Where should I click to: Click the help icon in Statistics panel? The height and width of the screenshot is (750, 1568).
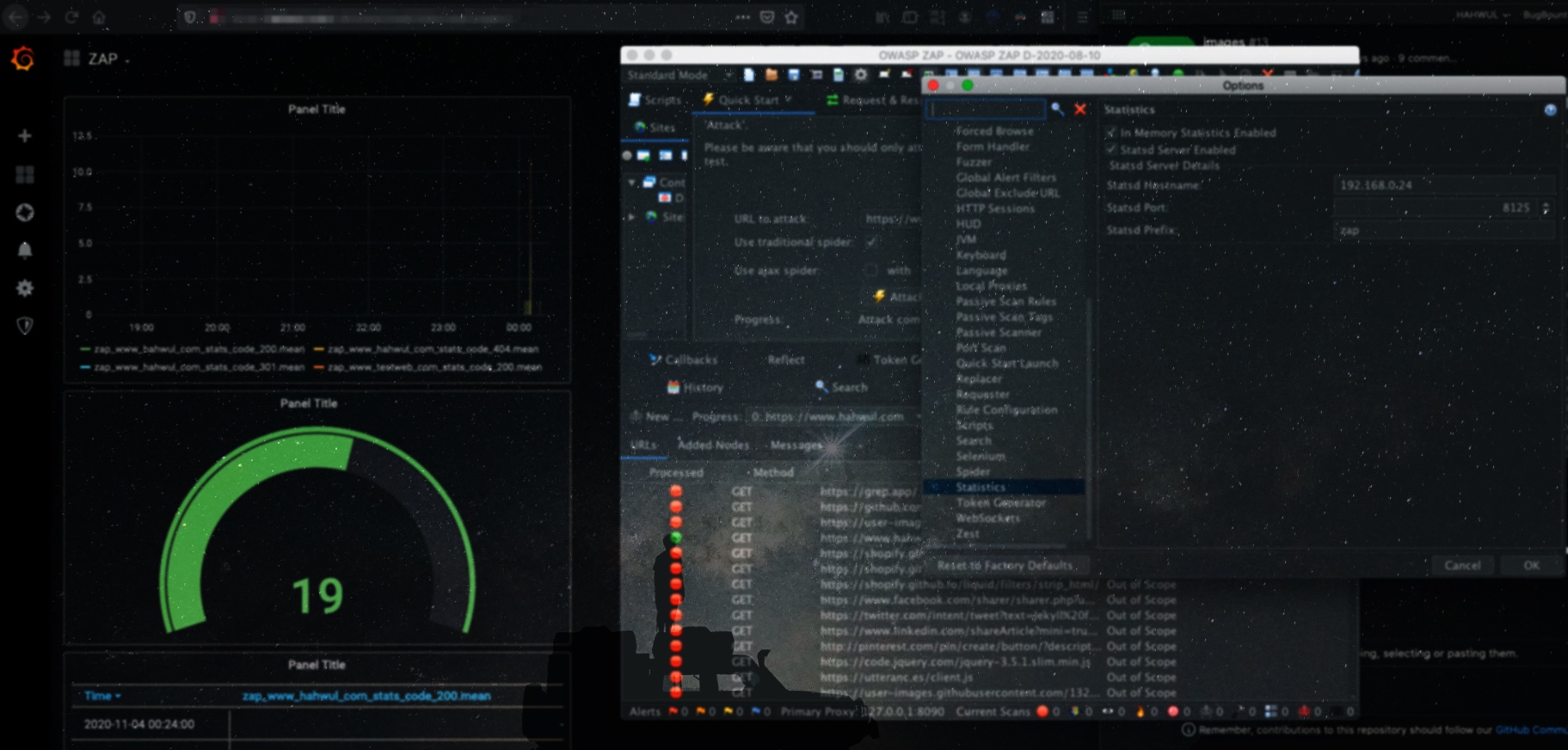(1550, 110)
